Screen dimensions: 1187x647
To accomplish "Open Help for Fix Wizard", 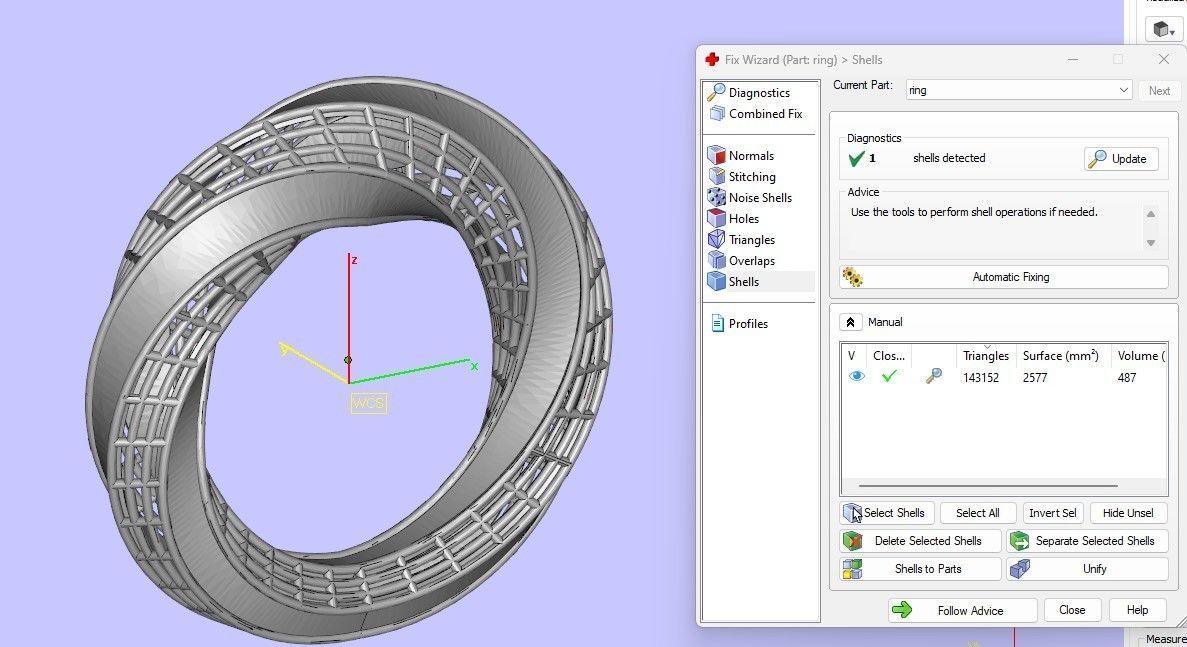I will [x=1137, y=610].
